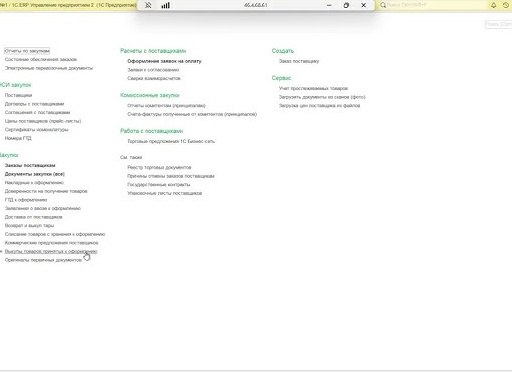
Task: Click the pin icon in the remote session bar
Action: pyautogui.click(x=148, y=5)
